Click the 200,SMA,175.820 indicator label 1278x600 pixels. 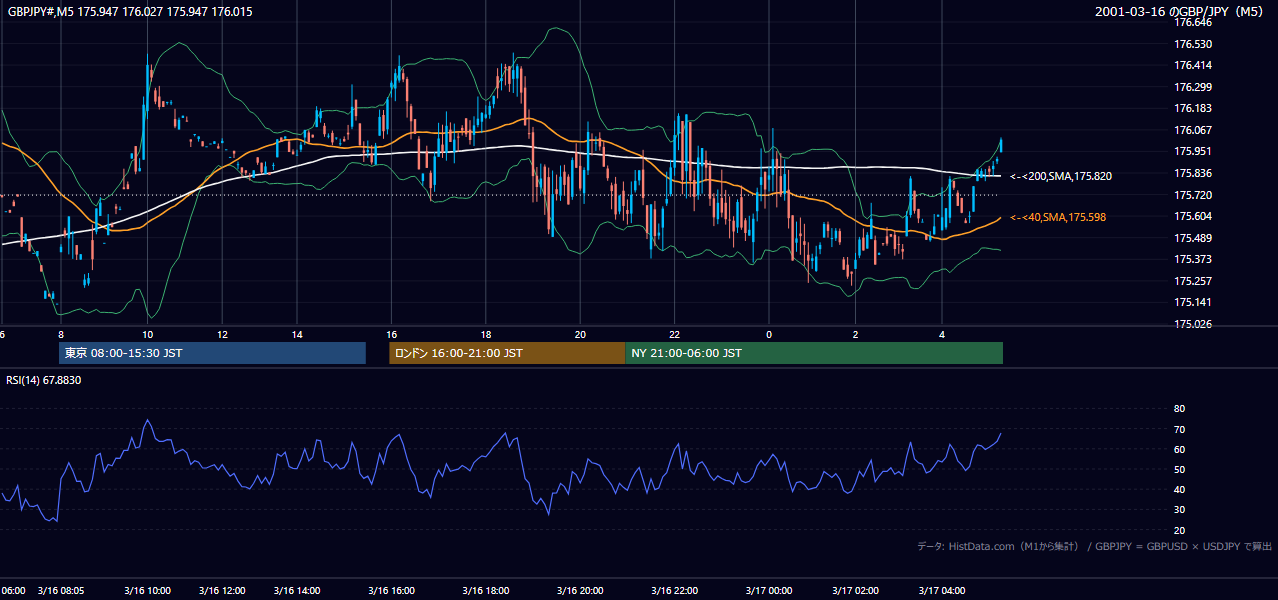1061,176
